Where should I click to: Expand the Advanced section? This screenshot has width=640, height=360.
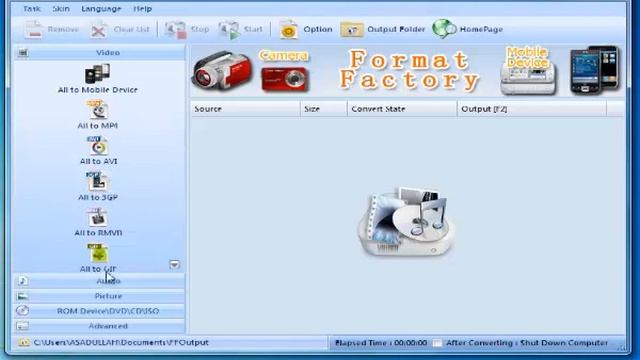[x=100, y=326]
